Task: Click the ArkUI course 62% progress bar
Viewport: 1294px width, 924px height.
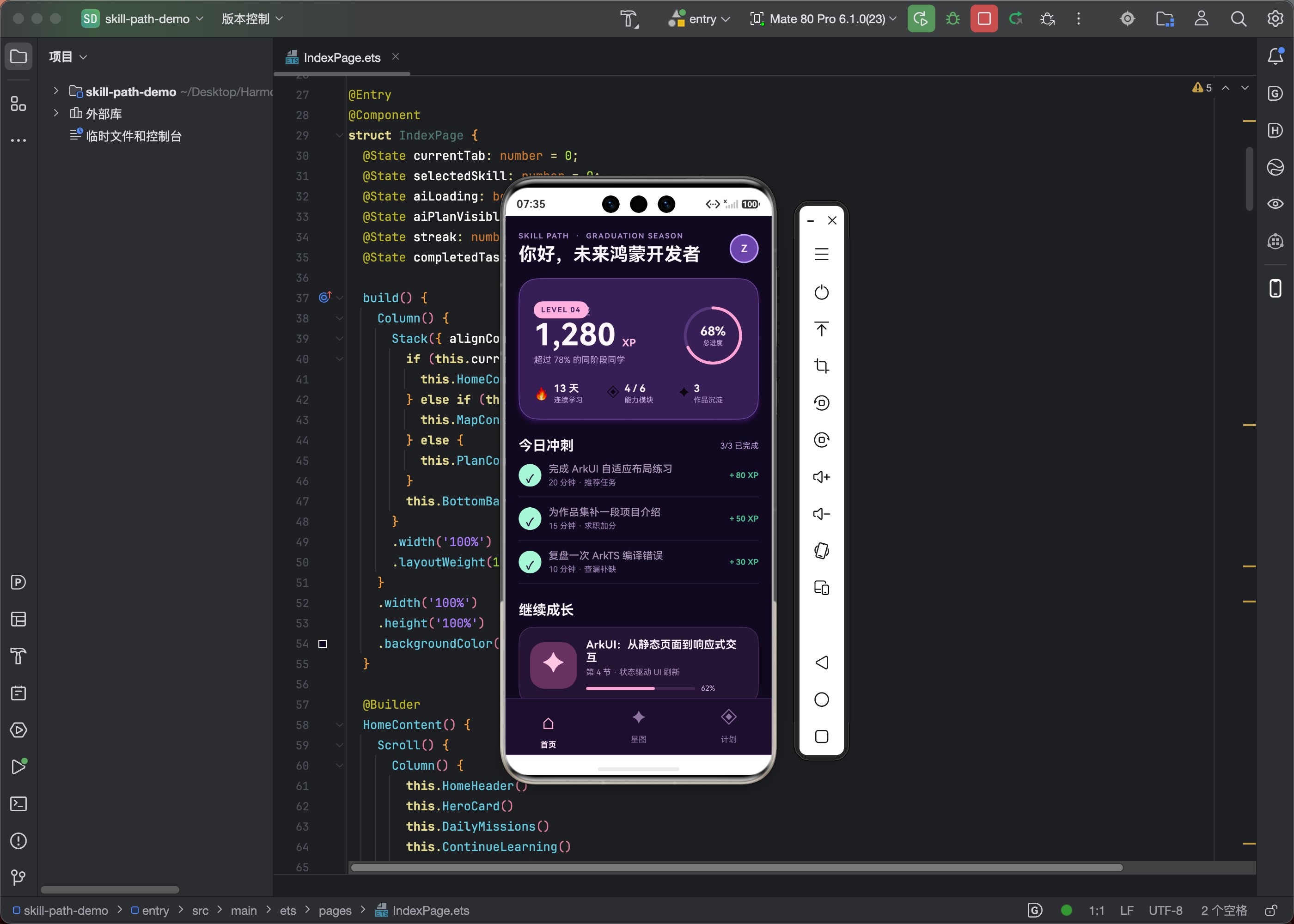Action: (x=640, y=688)
